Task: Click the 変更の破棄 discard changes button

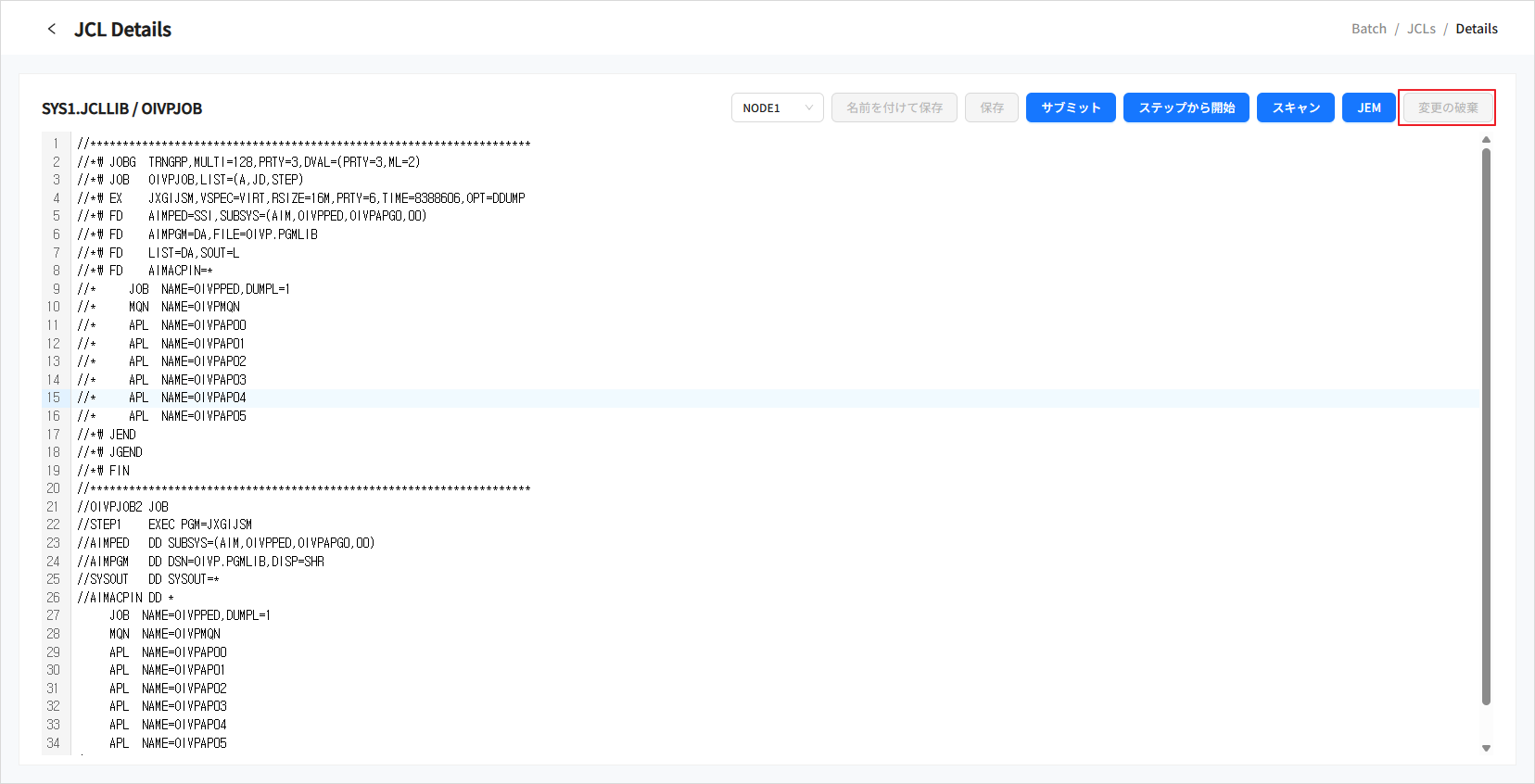Action: pos(1446,107)
